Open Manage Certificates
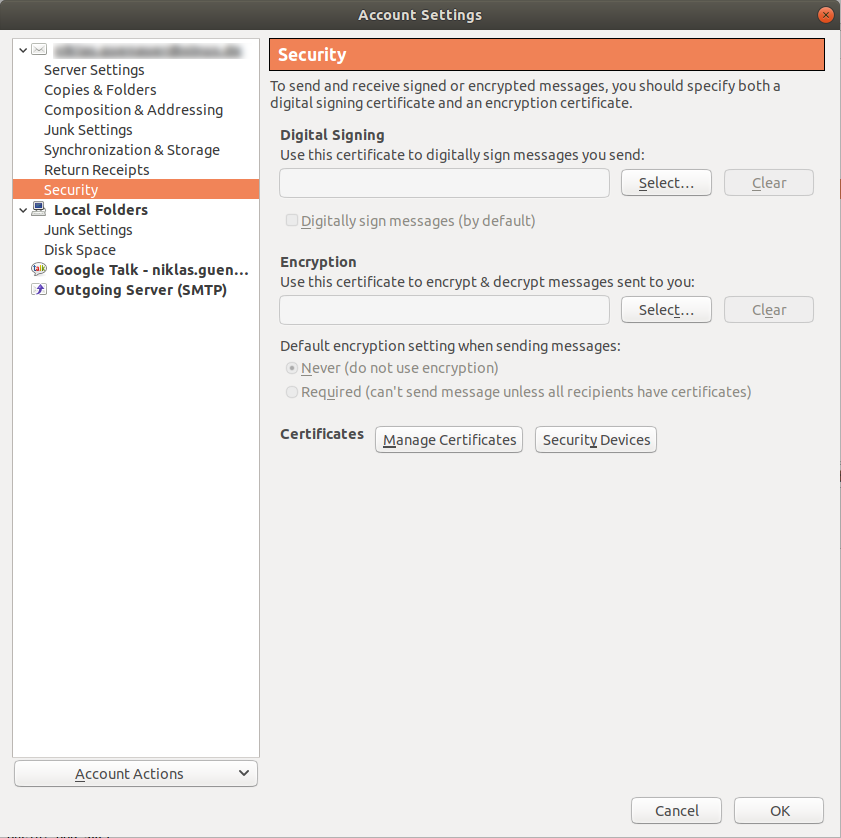 click(449, 440)
